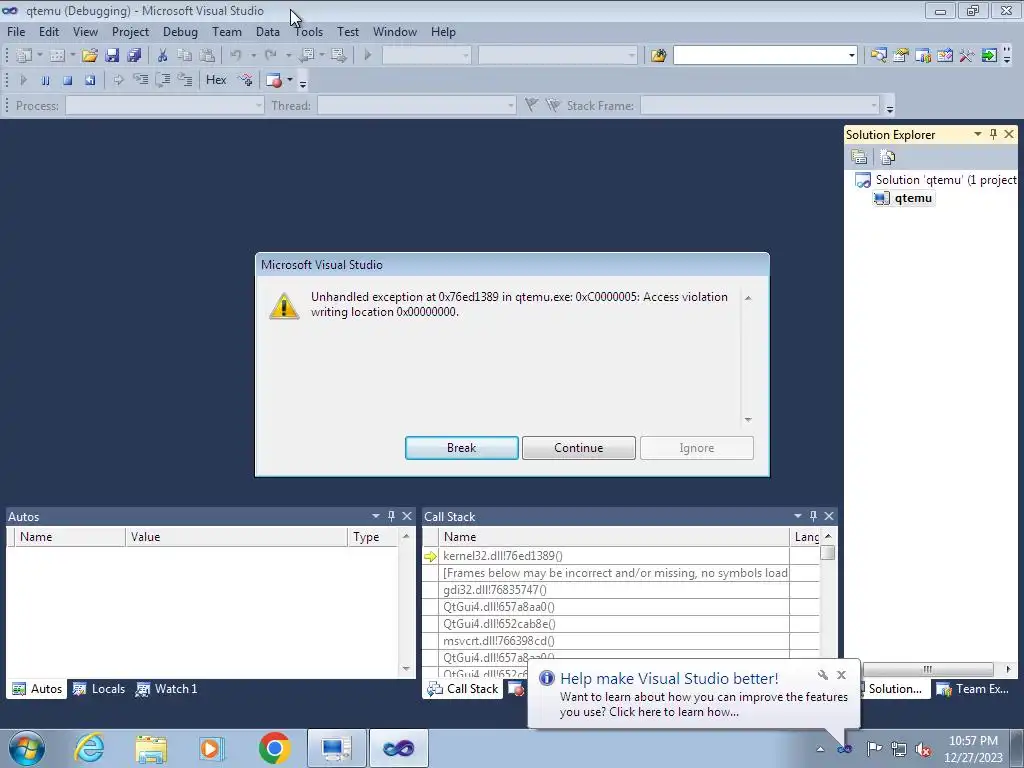Open the Undo history dropdown arrow
The height and width of the screenshot is (768, 1024).
[x=253, y=56]
